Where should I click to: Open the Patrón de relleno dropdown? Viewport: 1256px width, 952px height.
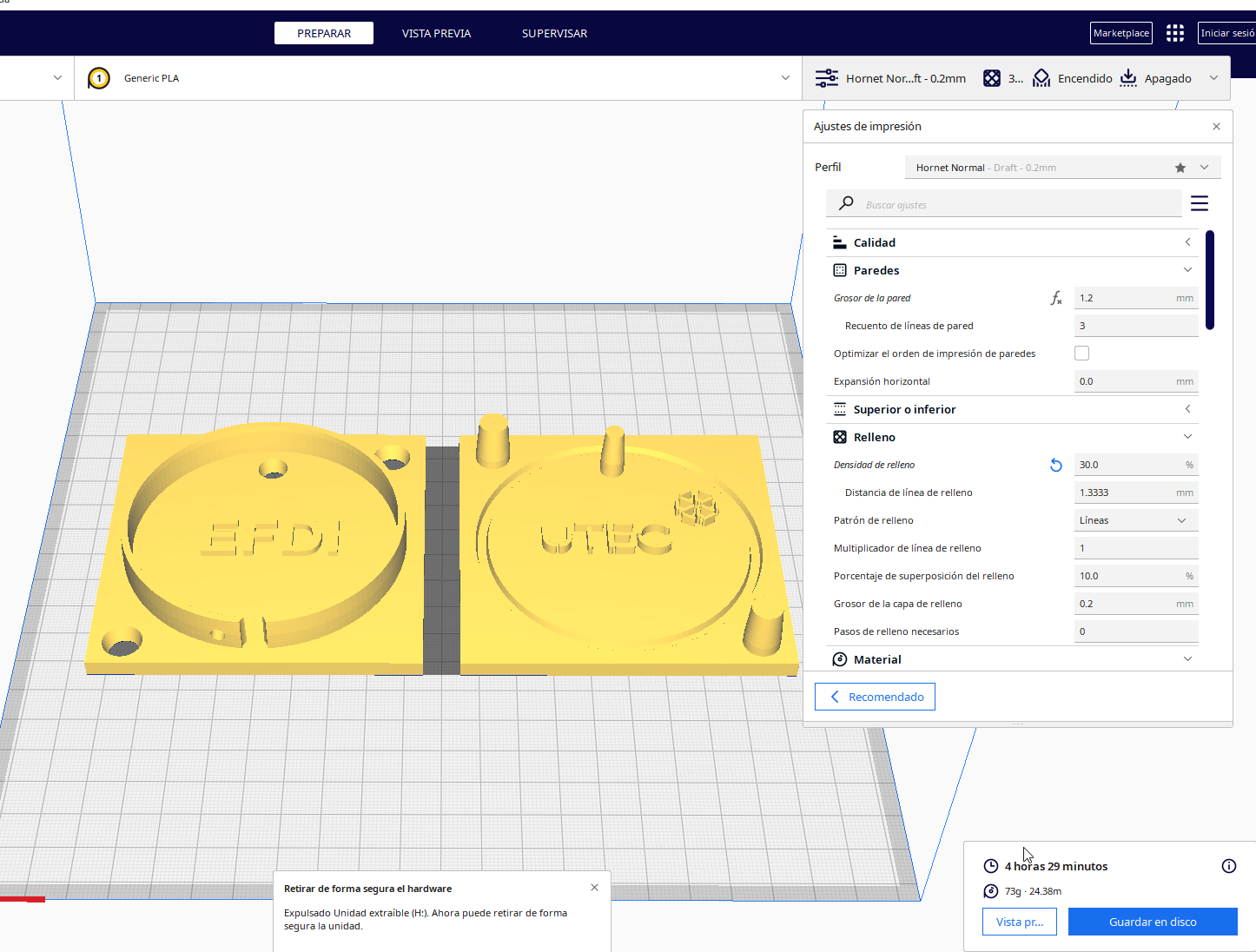pos(1135,520)
